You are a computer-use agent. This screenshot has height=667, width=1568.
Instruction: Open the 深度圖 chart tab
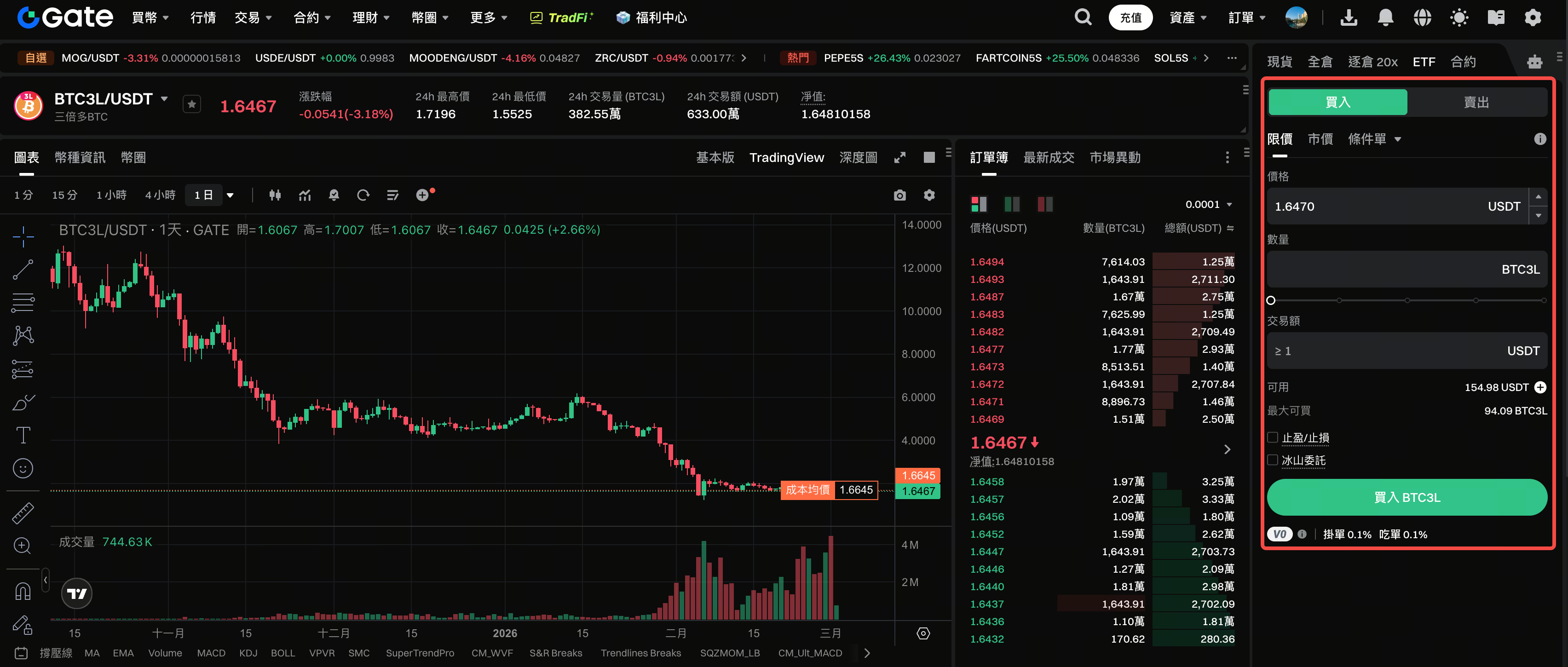tap(858, 158)
